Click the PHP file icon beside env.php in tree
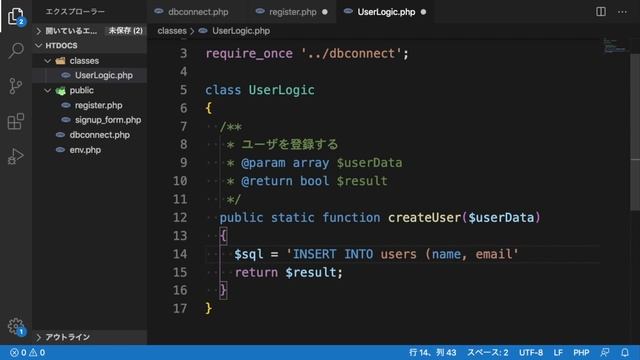Screen dimensions: 640x360 pos(60,150)
